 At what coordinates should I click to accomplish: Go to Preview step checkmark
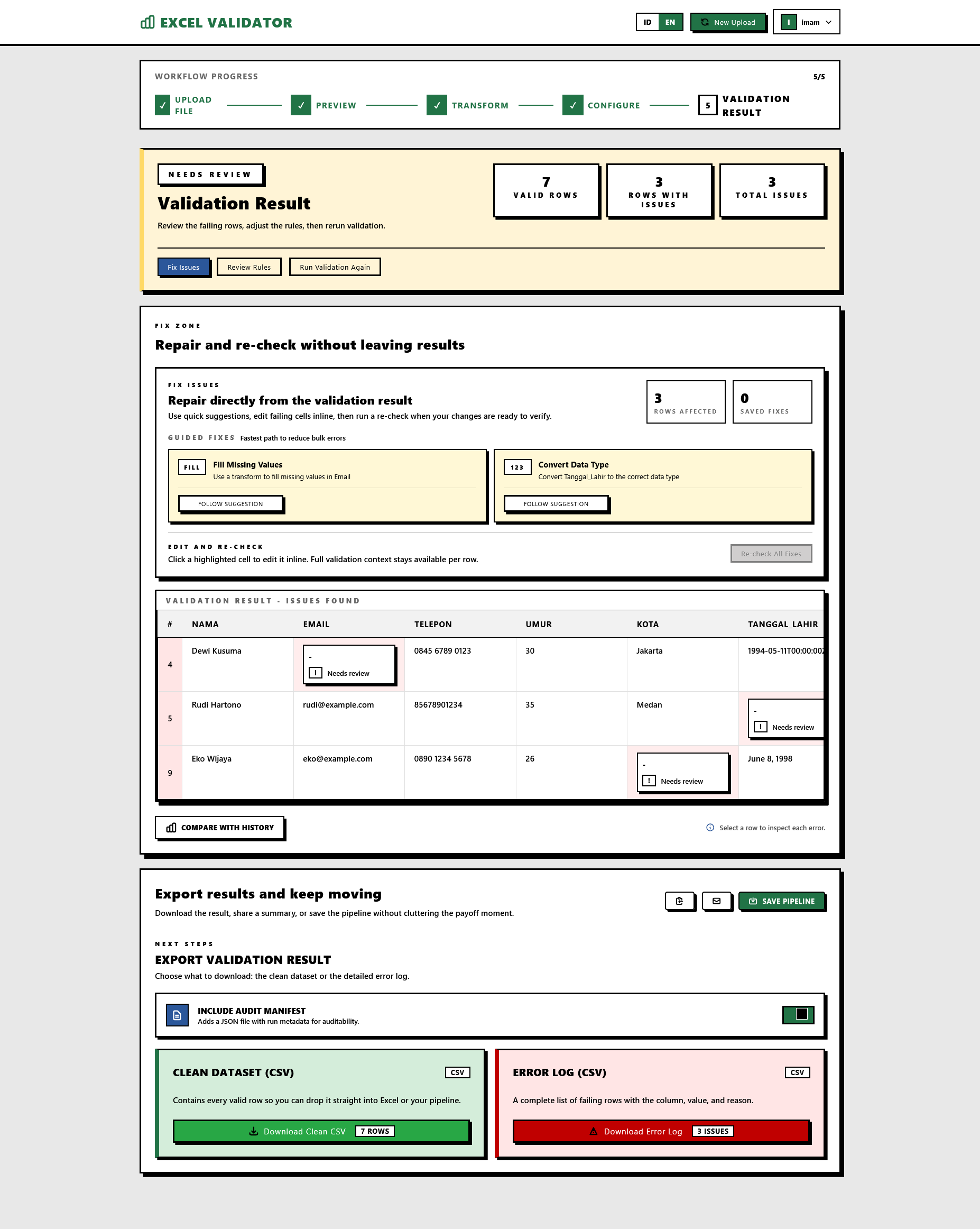point(301,105)
